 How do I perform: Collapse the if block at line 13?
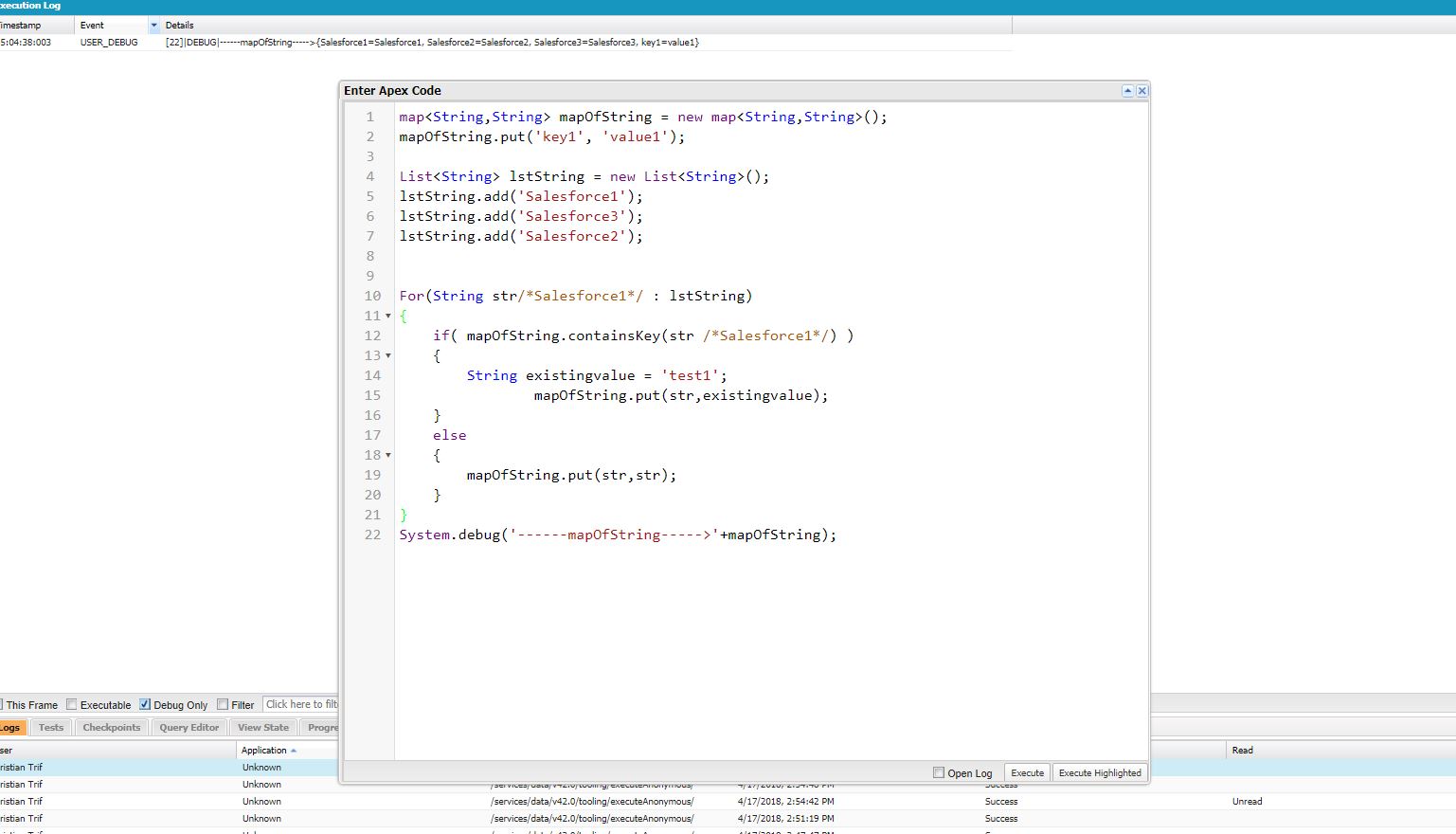click(x=387, y=356)
